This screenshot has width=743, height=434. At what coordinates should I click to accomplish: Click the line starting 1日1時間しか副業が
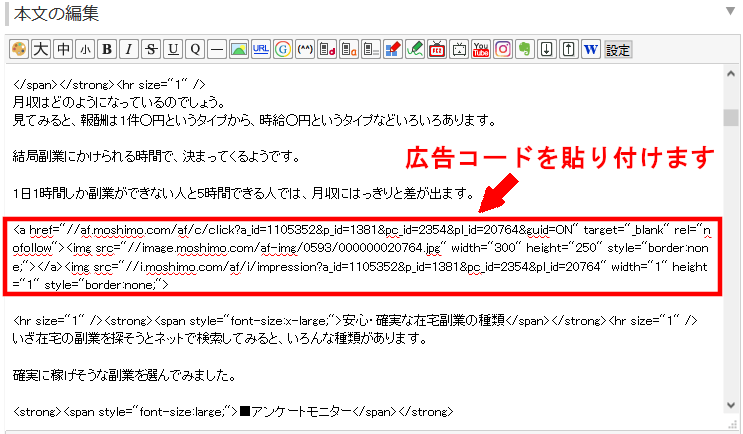tap(244, 193)
